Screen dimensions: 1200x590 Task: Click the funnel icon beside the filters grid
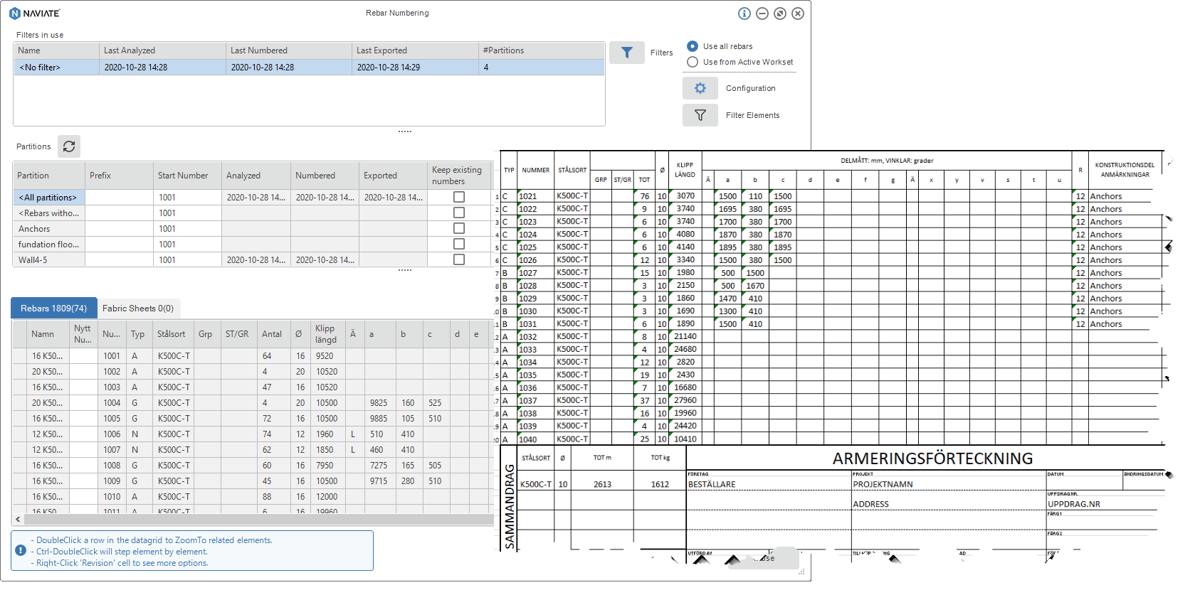click(x=627, y=52)
